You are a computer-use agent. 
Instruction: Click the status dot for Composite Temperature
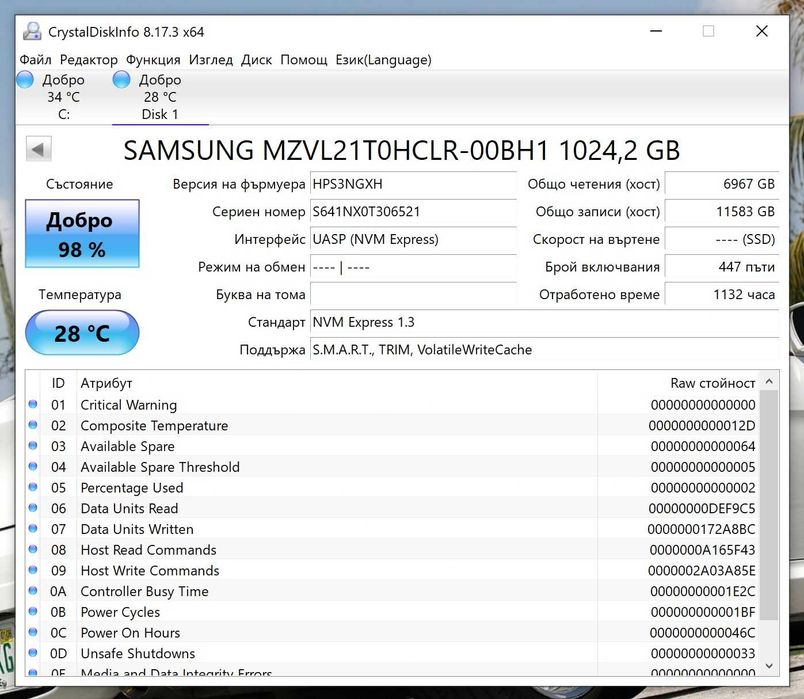click(x=33, y=425)
